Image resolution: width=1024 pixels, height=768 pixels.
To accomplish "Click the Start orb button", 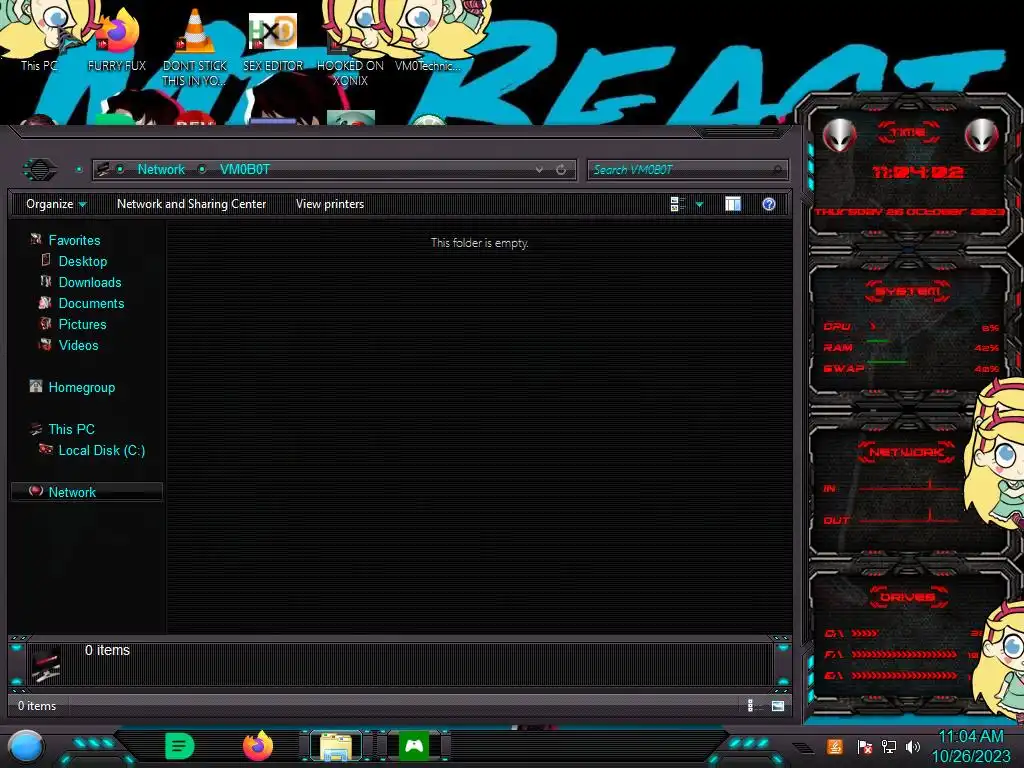I will click(26, 747).
